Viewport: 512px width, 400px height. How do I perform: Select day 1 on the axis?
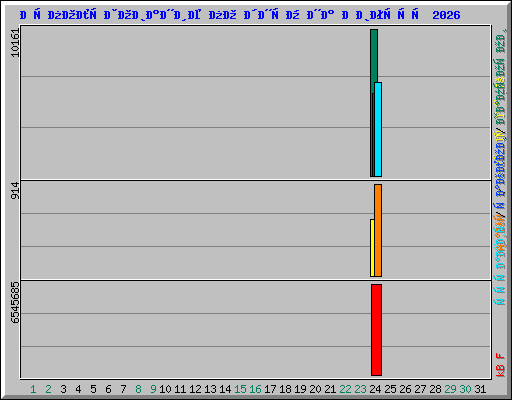[x=33, y=389]
